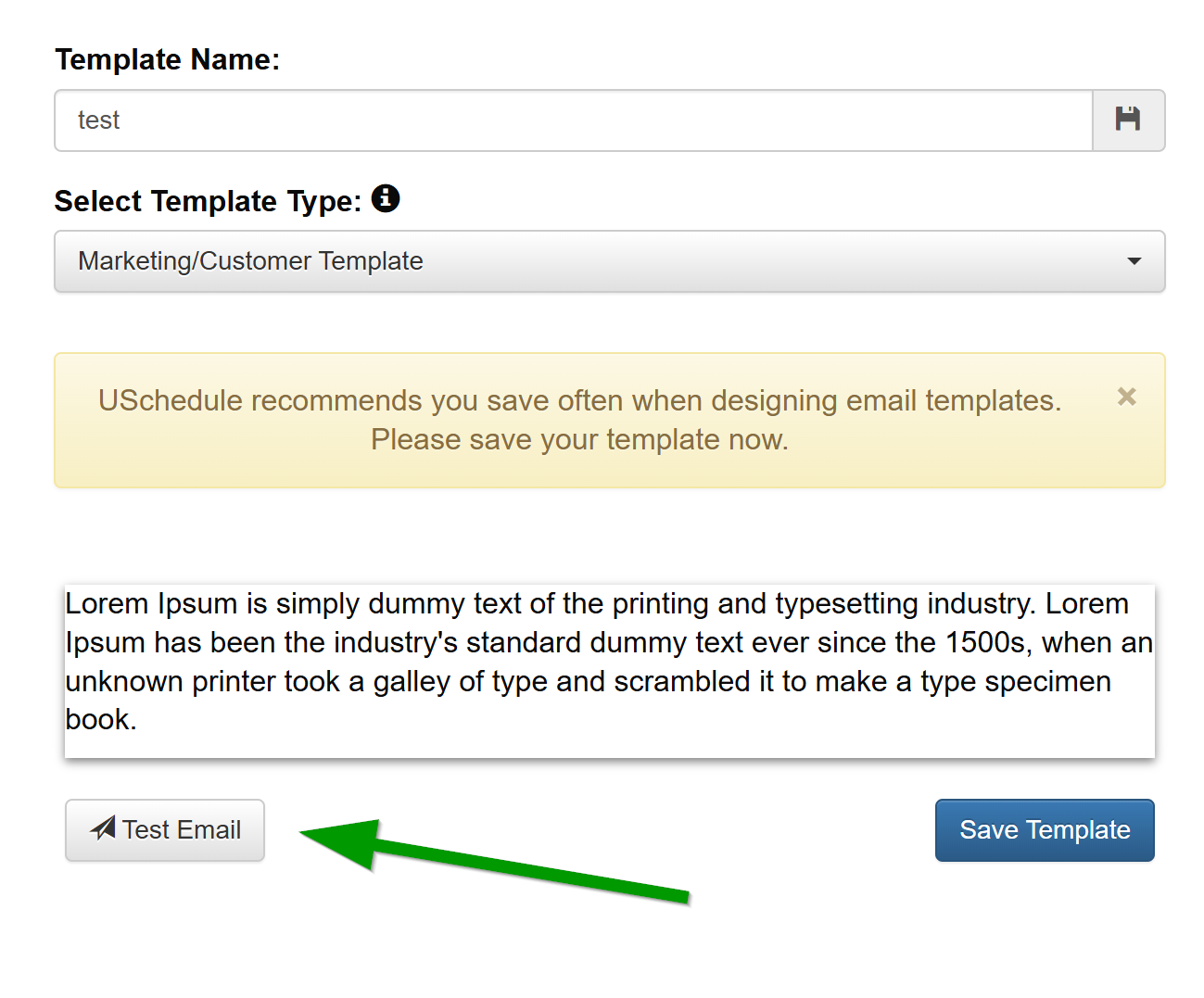Click 'Please save your template now.' line
Viewport: 1204px width, 998px height.
click(579, 439)
